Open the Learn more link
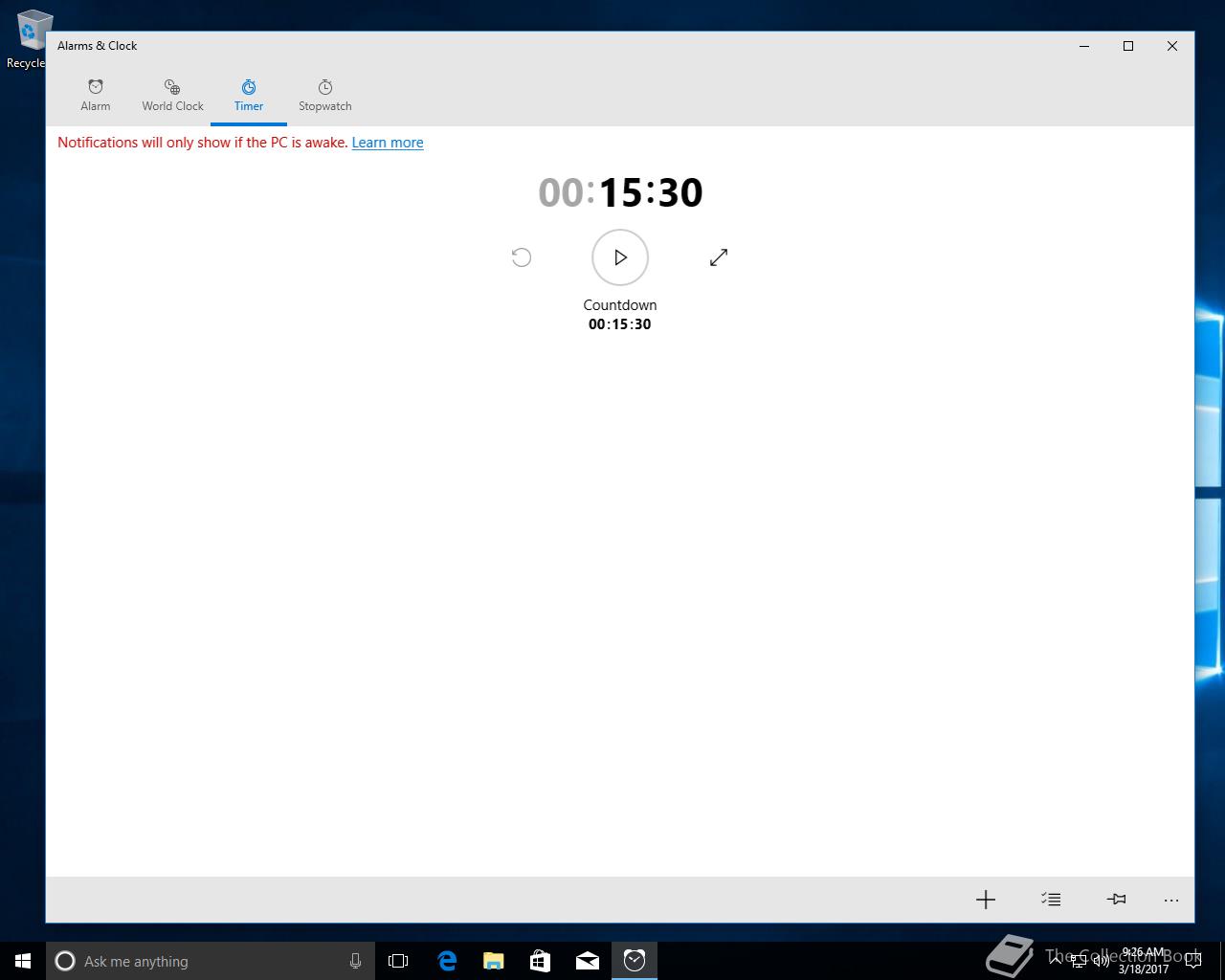The image size is (1225, 980). [x=388, y=143]
